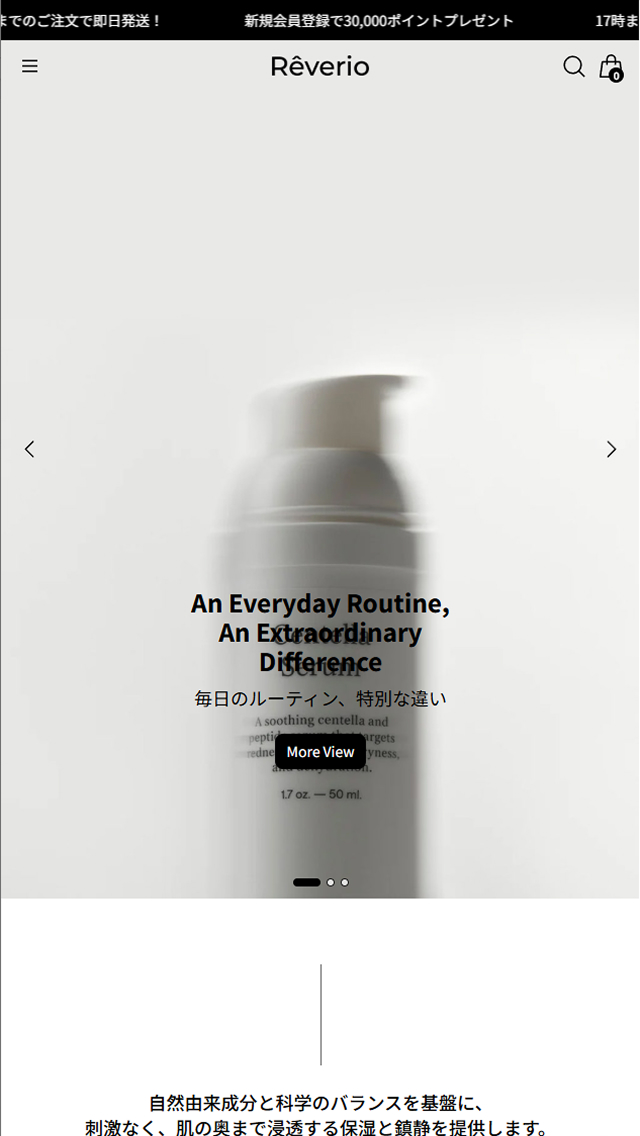
Task: Open the same-day shipping announcement text
Action: coord(80,20)
